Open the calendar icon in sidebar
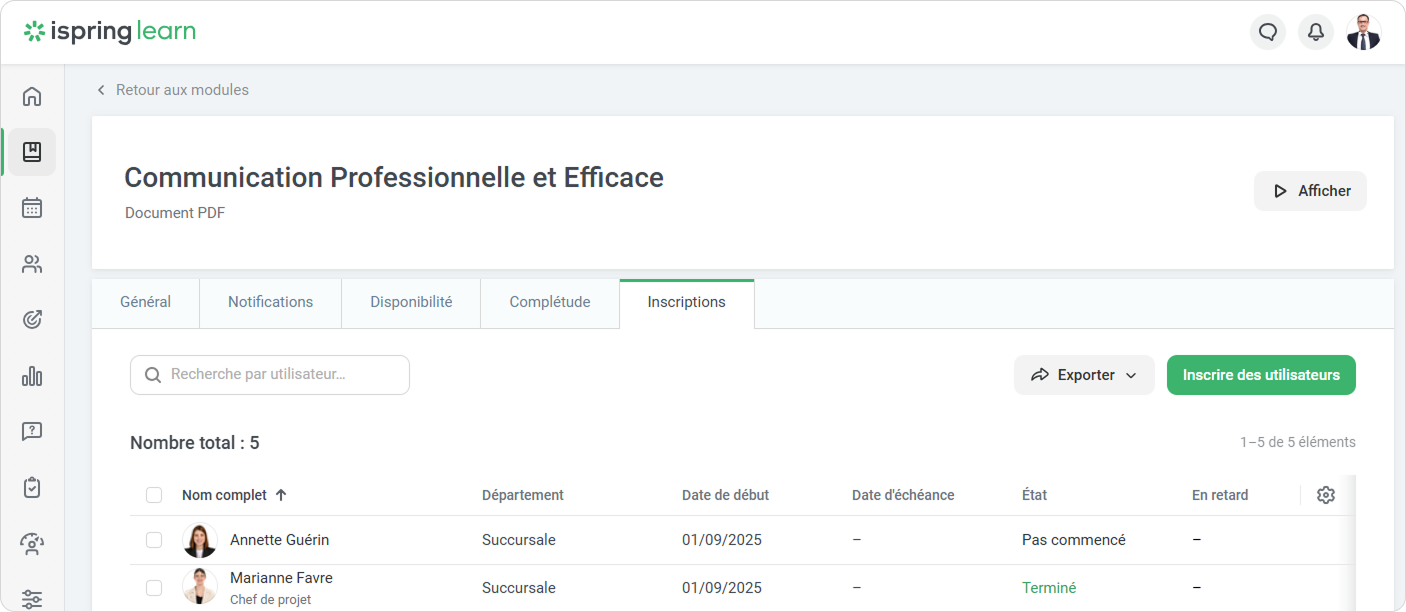Viewport: 1406px width, 612px height. pyautogui.click(x=32, y=208)
